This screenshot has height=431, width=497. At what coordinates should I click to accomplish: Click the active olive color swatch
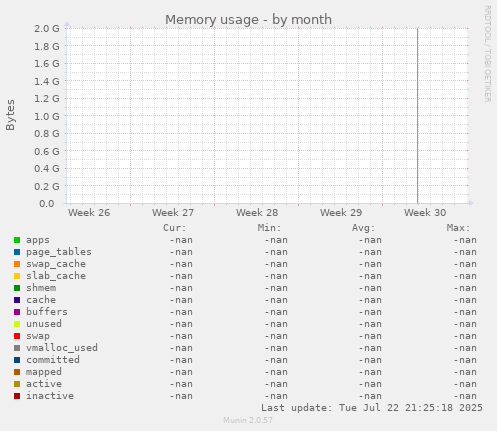point(17,384)
